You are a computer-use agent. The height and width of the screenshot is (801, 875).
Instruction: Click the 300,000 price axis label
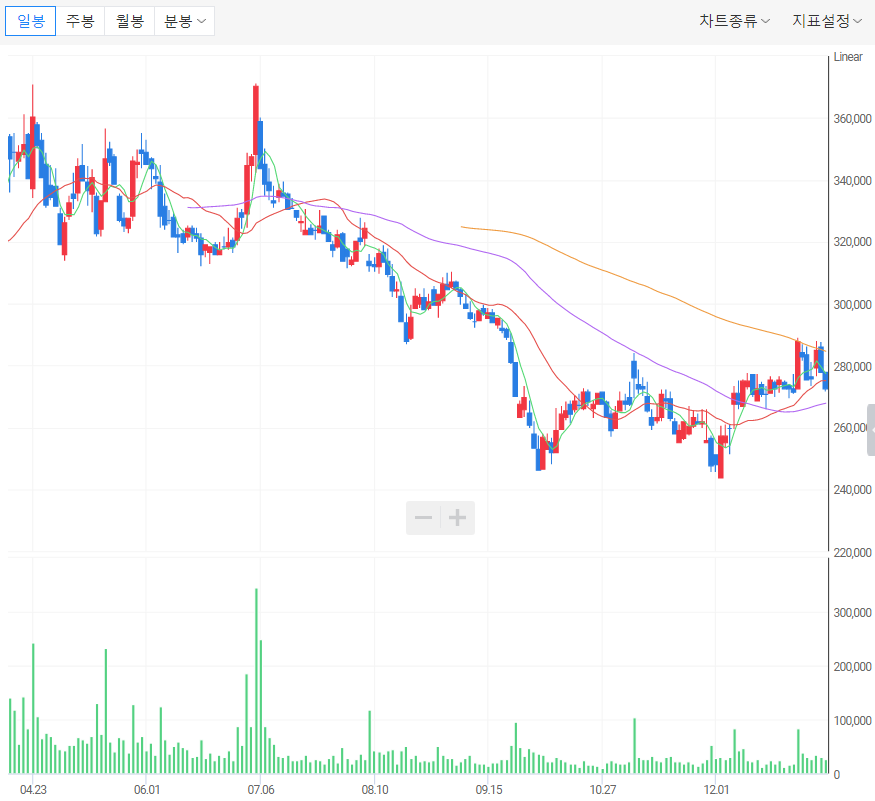(852, 304)
